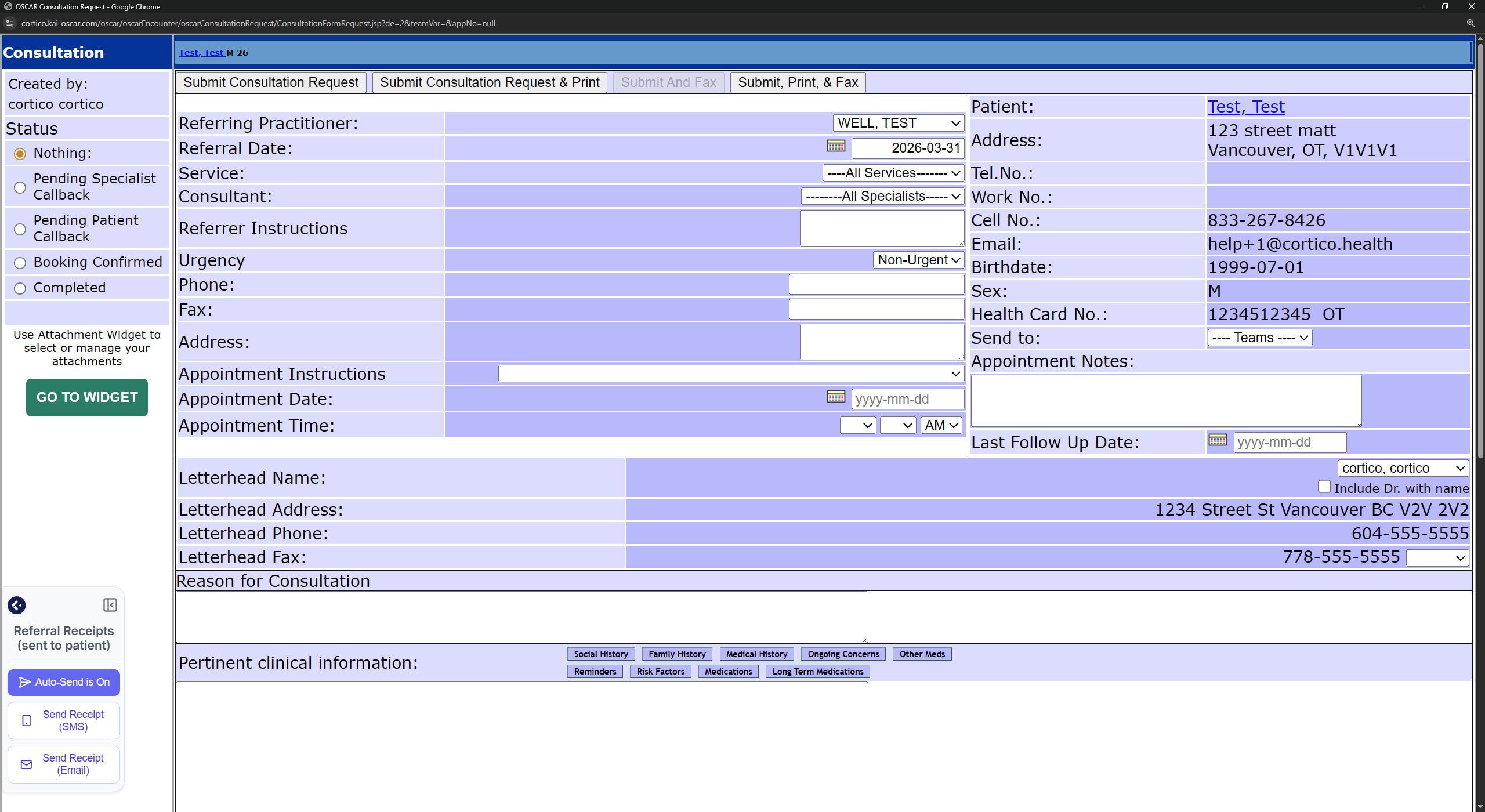Insert Medical History clinical information
Screen dimensions: 1485x812
[756, 654]
